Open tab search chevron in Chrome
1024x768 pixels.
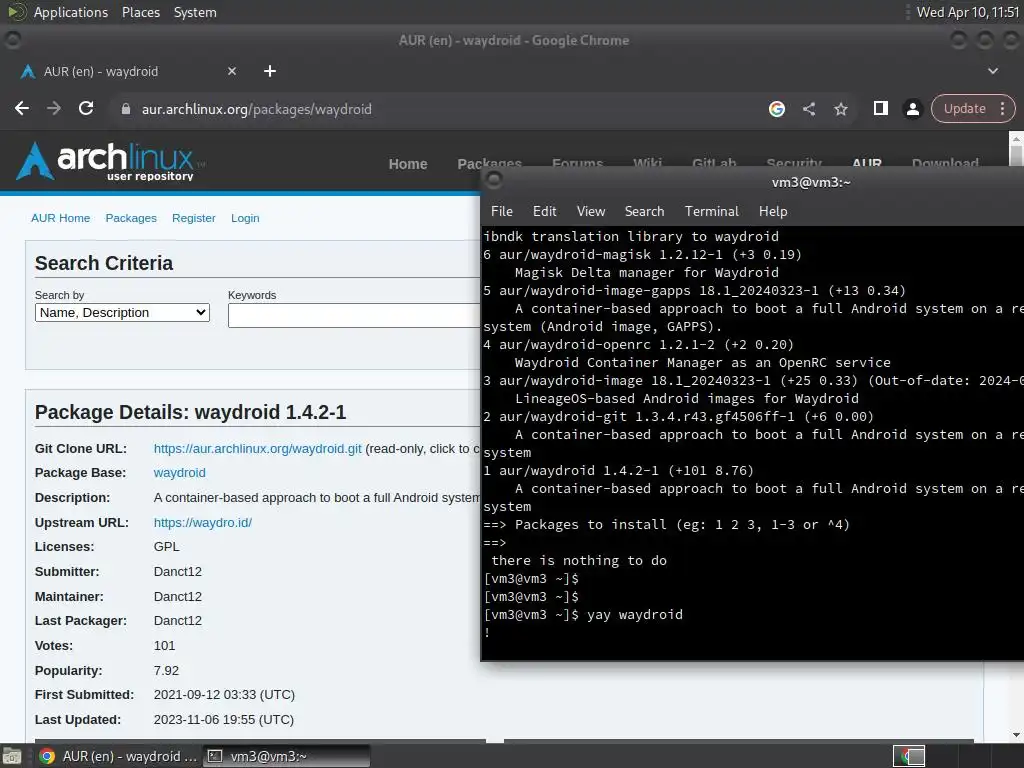993,71
